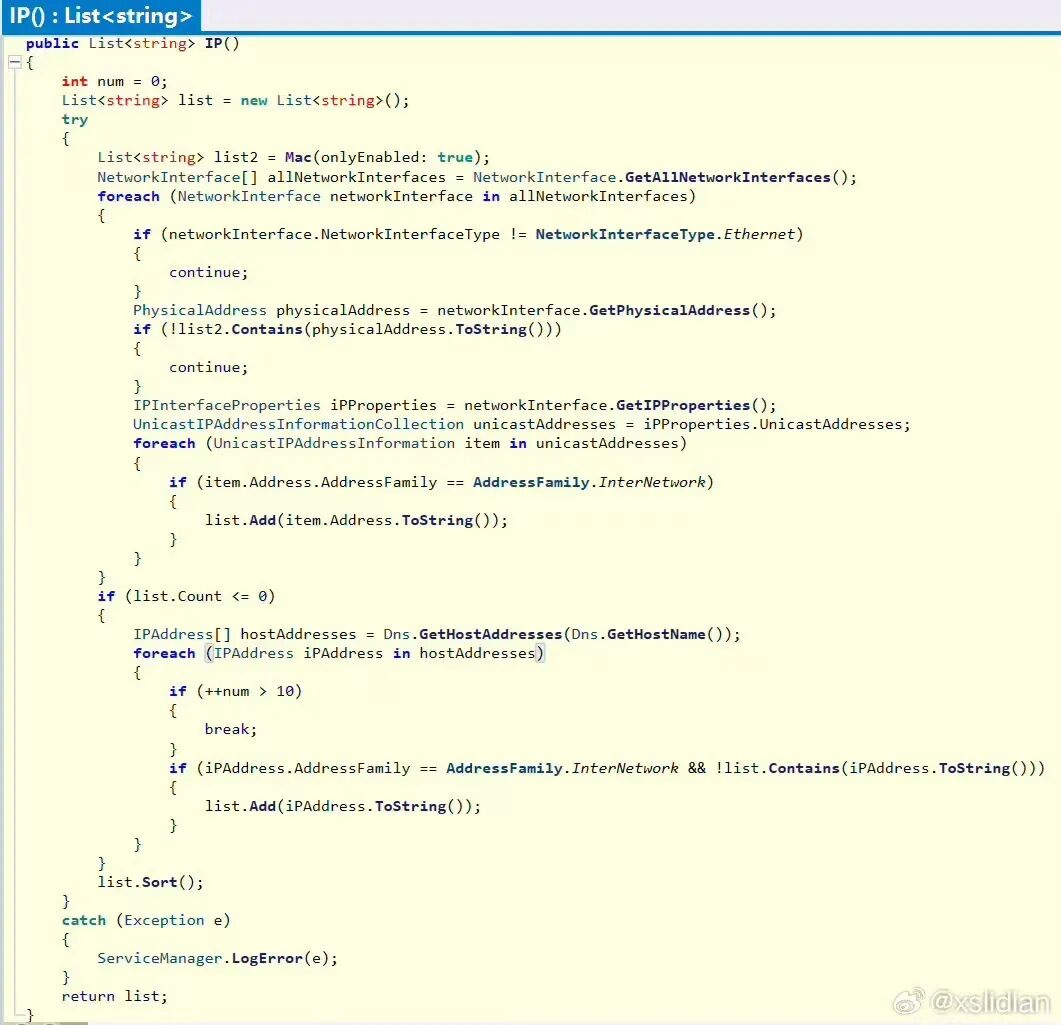Click the "break;" statement

tap(231, 729)
